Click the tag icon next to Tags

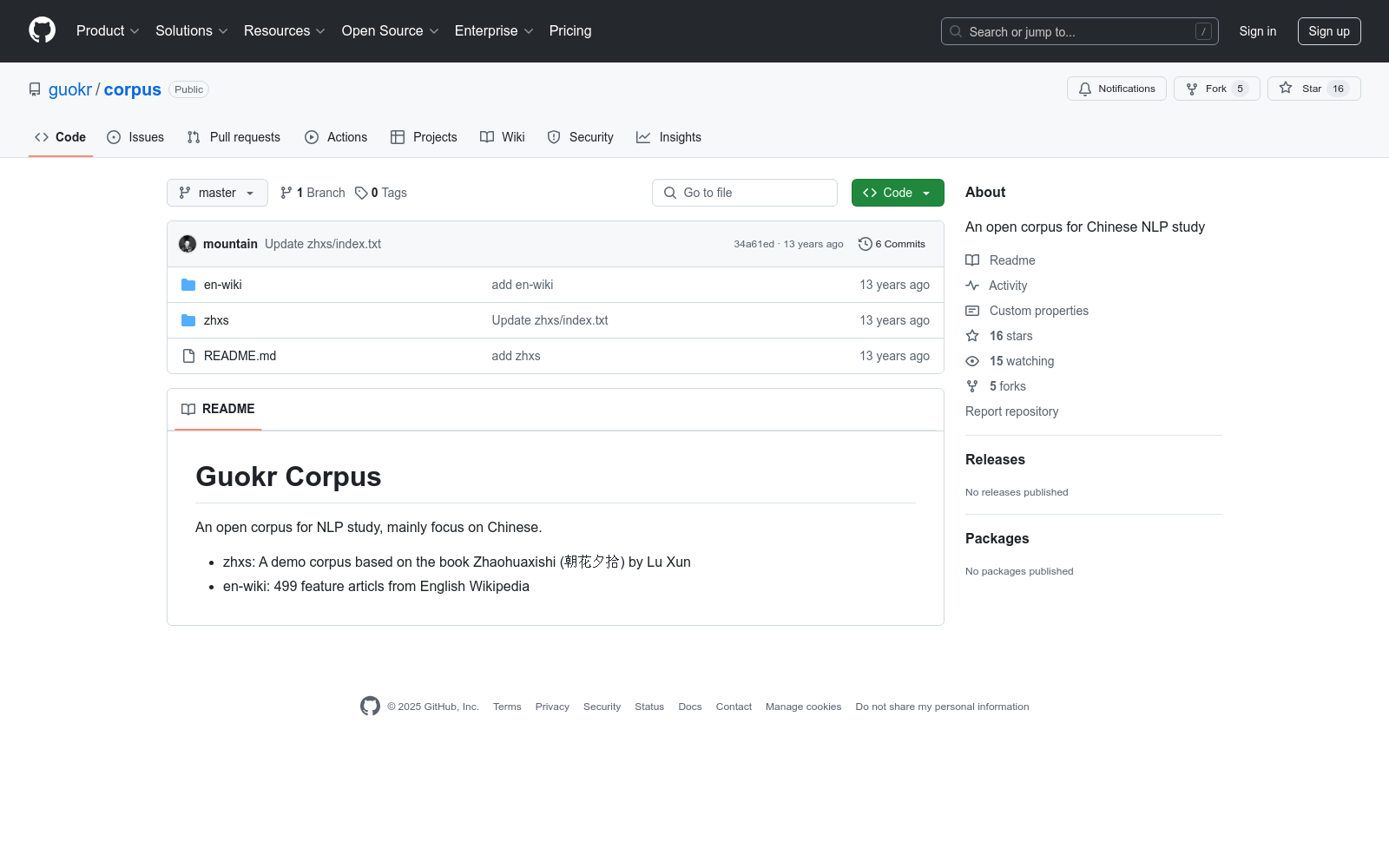361,193
